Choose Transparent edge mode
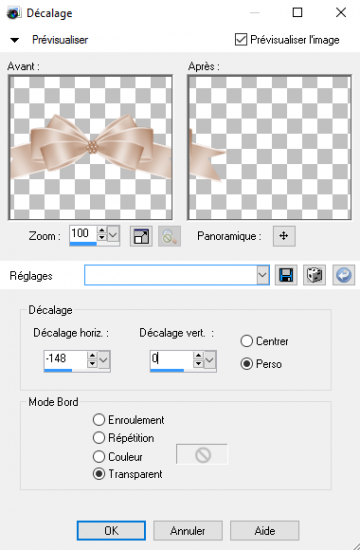Screen dimensions: 360x550 (99, 474)
